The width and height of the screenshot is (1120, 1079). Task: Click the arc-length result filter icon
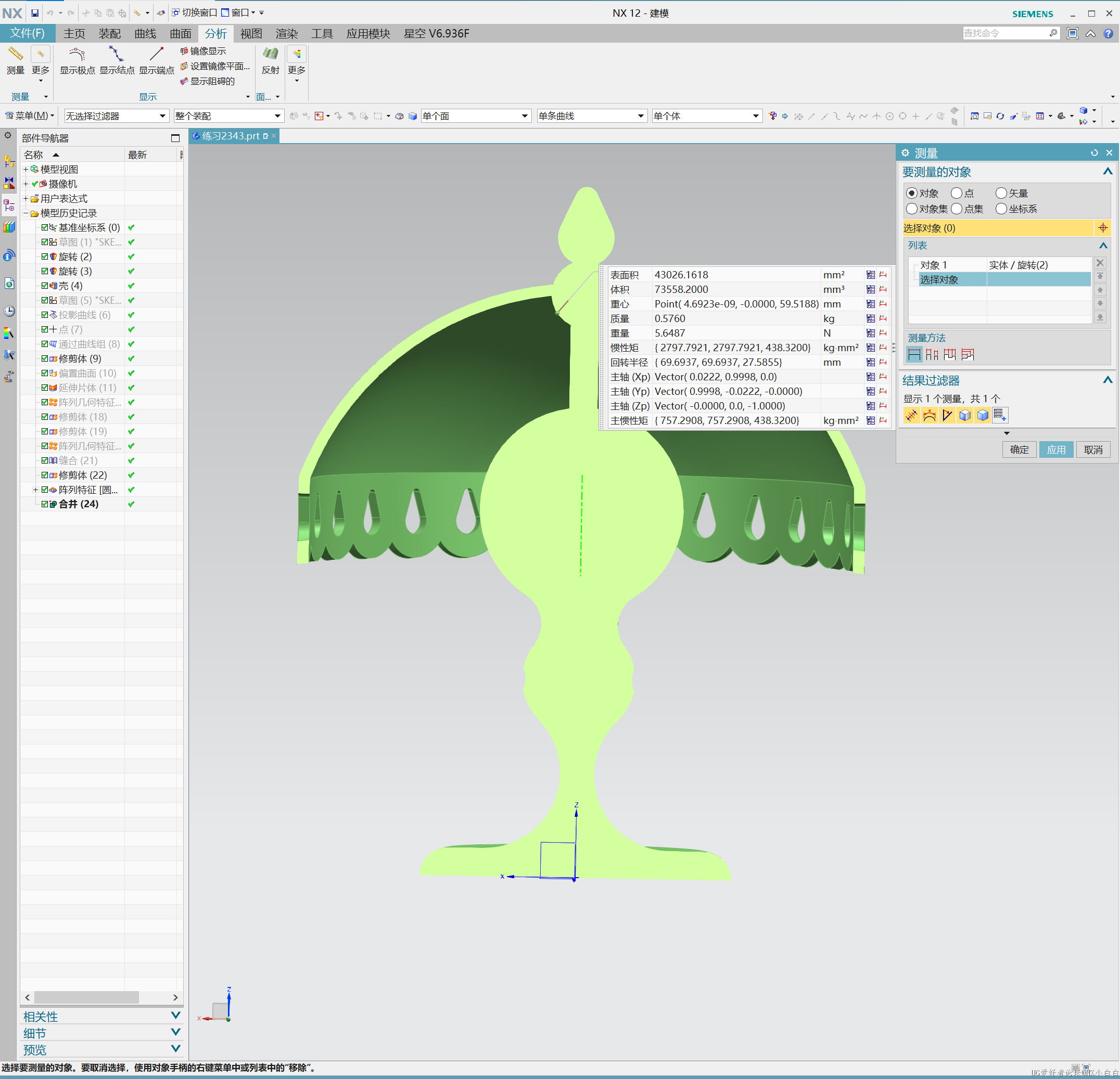point(930,415)
